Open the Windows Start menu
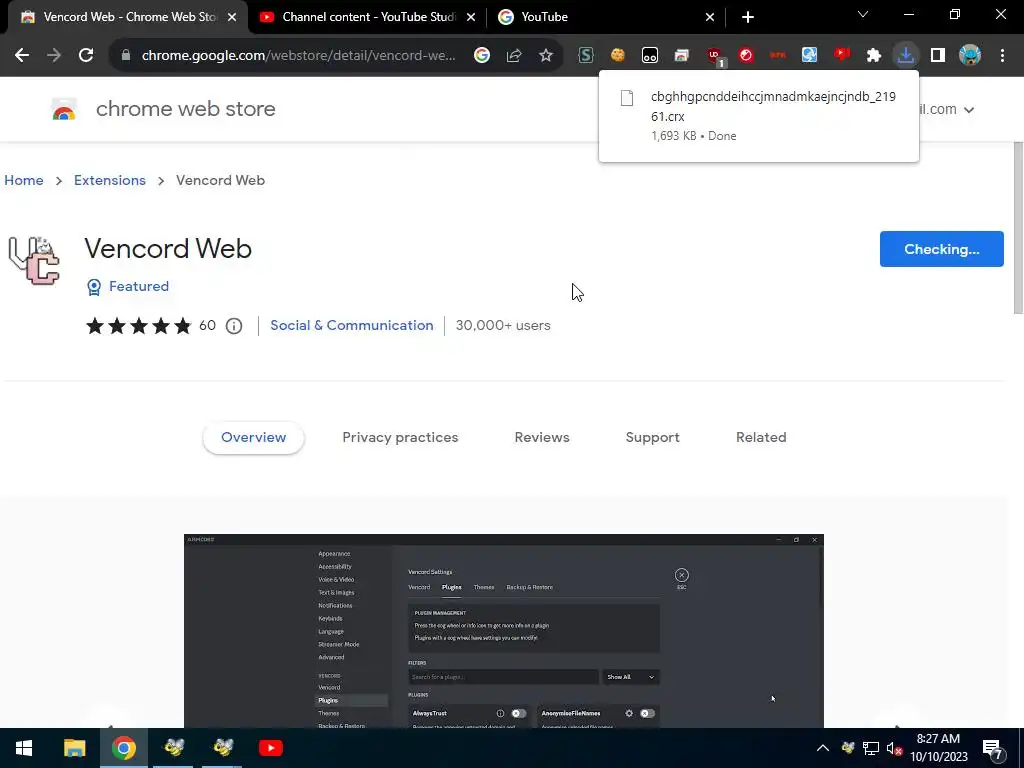The width and height of the screenshot is (1024, 768). click(x=24, y=748)
